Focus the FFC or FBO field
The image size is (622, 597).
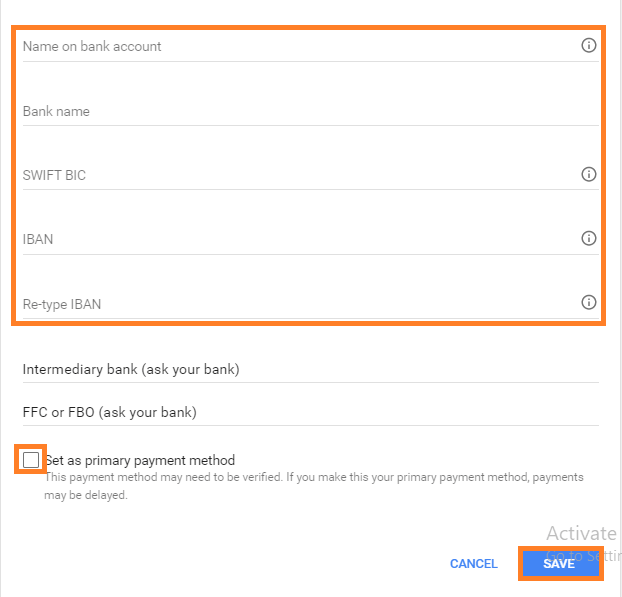(x=311, y=413)
